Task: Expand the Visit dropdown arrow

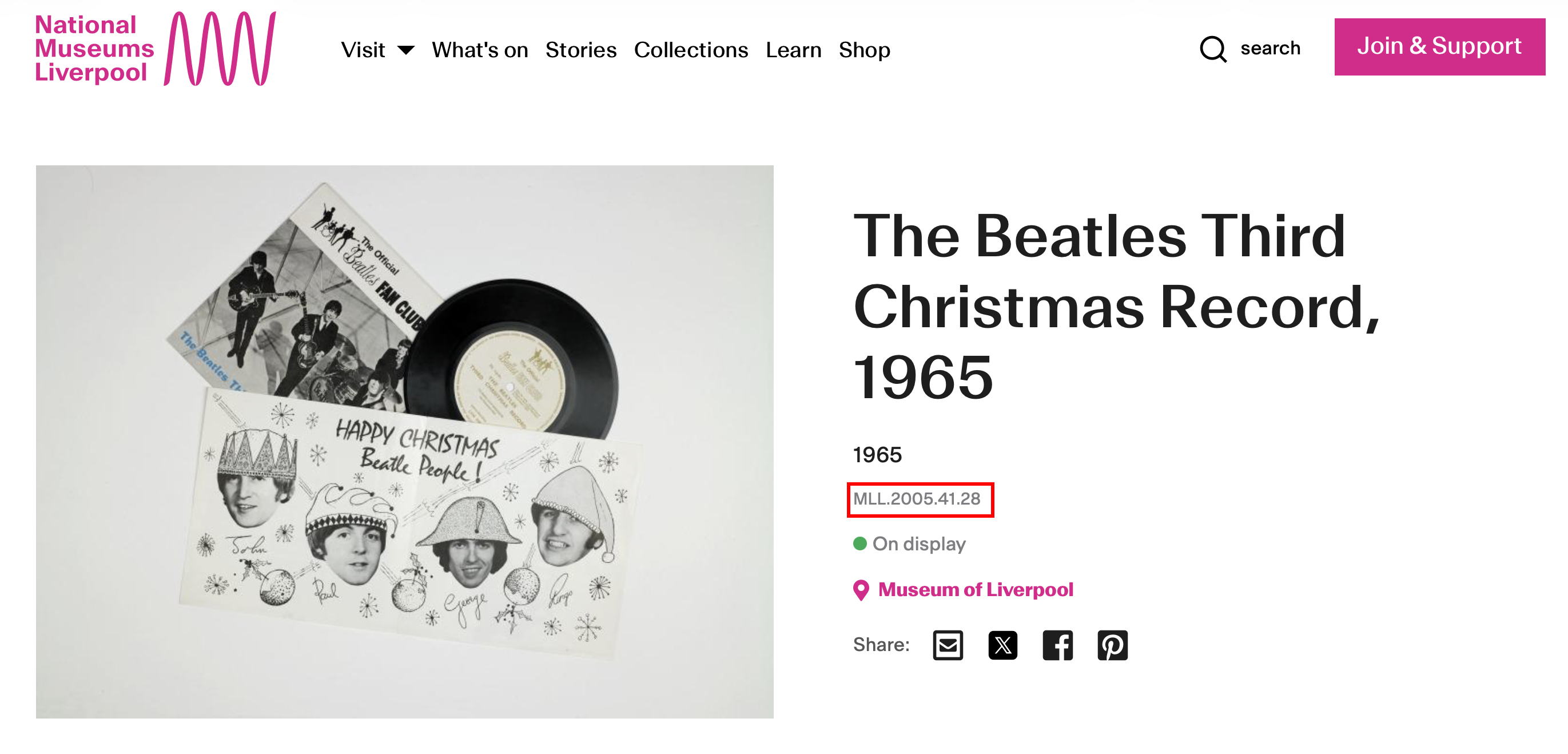Action: [x=406, y=50]
